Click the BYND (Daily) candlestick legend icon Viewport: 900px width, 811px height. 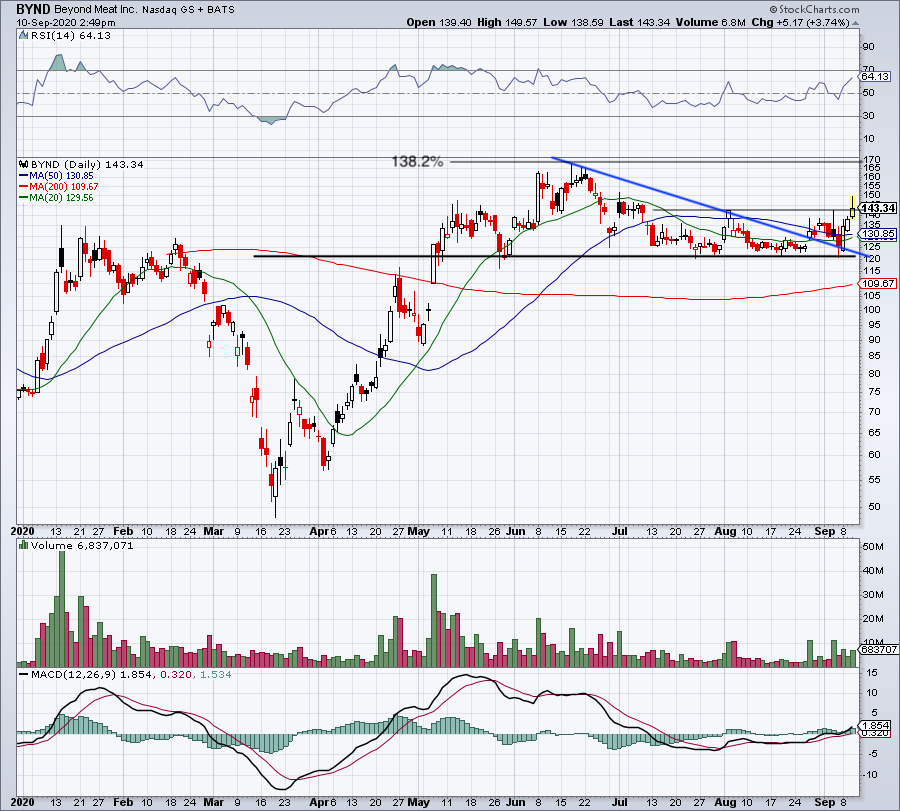point(24,164)
